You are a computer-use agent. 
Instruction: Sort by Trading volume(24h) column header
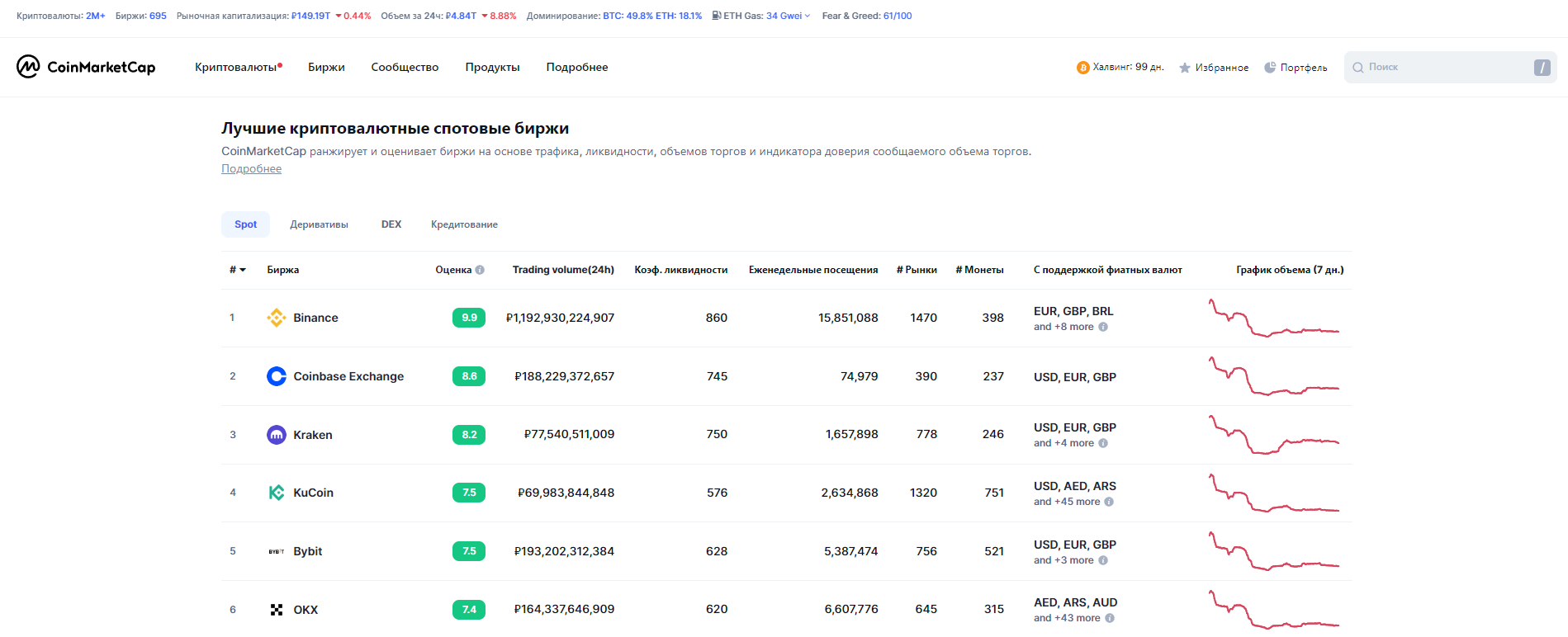click(x=563, y=270)
